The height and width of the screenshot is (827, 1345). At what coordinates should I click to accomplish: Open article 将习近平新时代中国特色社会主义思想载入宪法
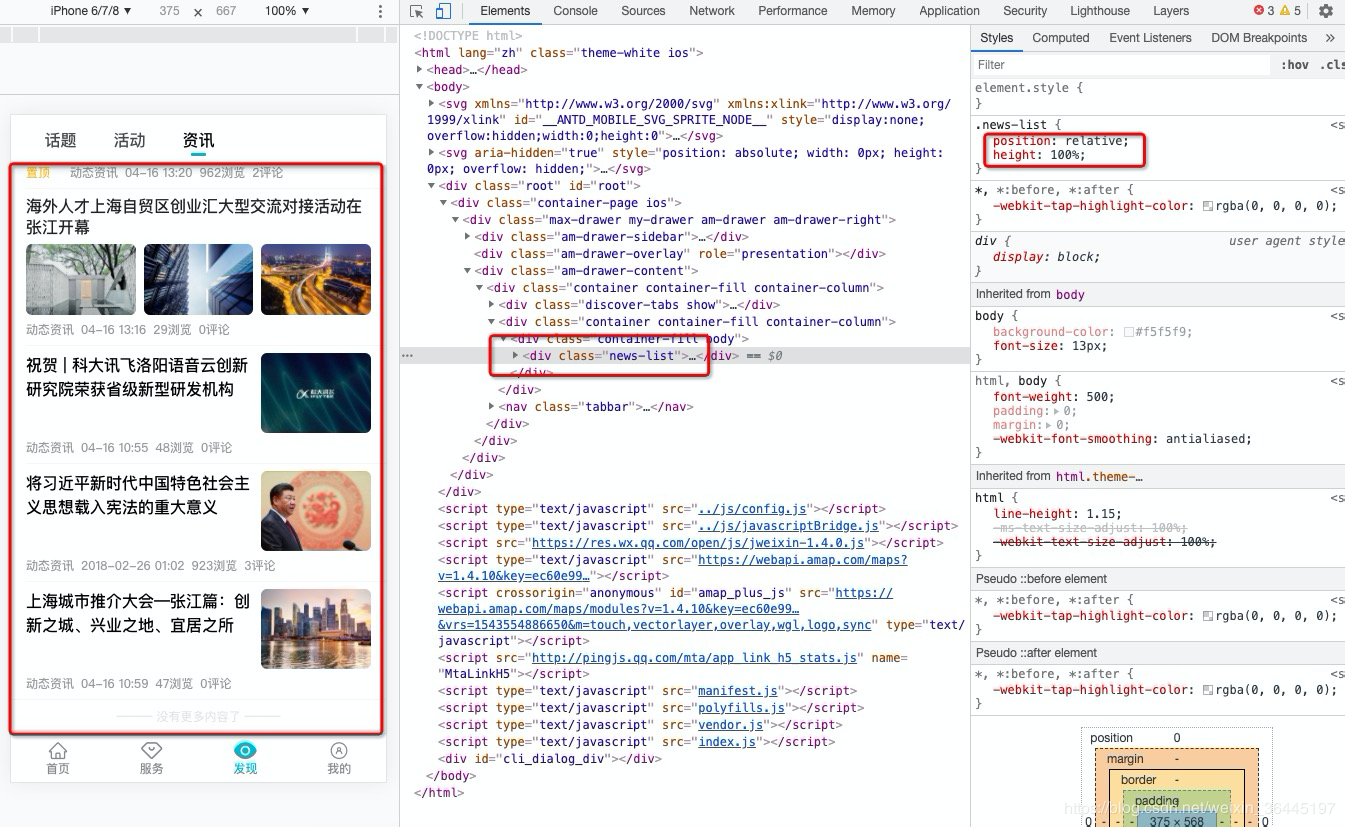(138, 495)
